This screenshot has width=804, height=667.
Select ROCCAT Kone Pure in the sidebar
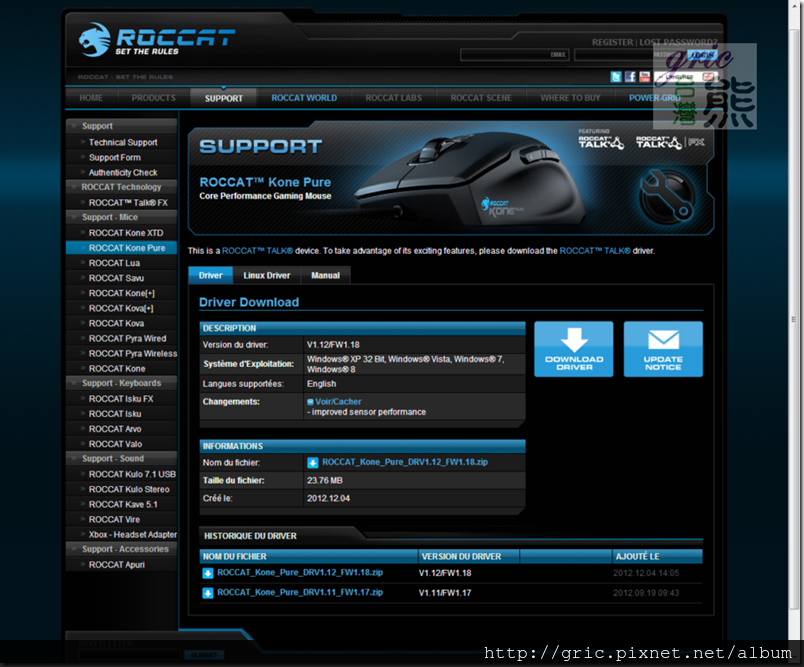tap(122, 248)
